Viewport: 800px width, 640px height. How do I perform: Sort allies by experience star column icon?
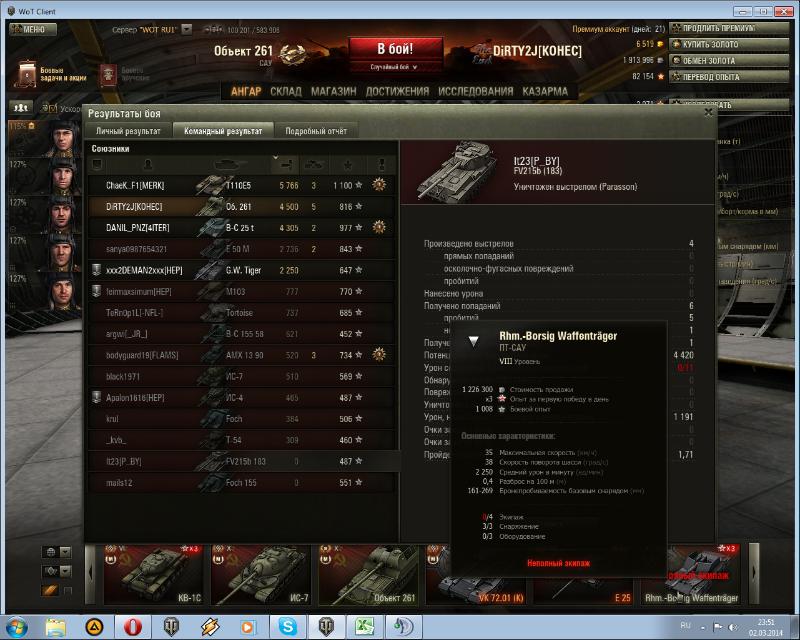pos(347,164)
